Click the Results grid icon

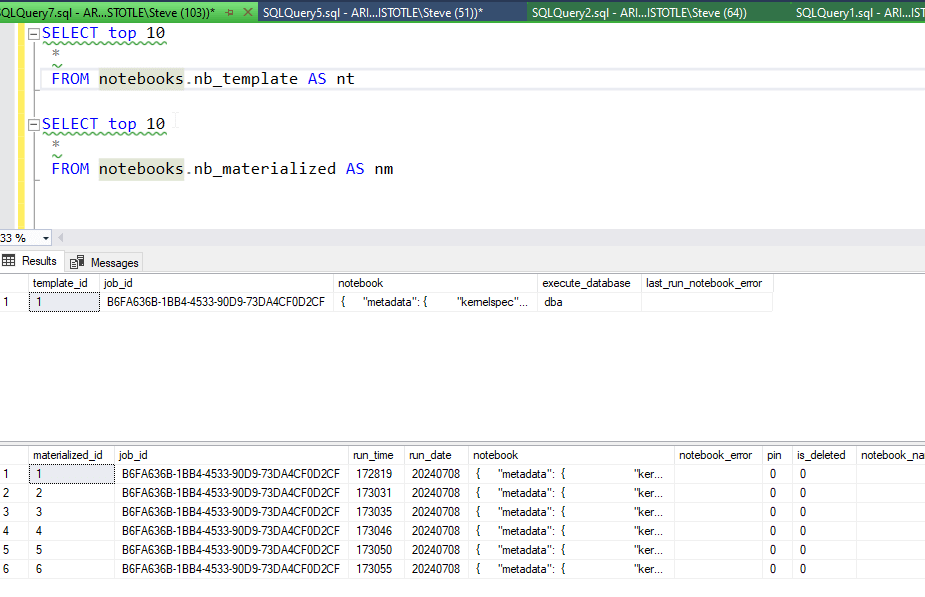pyautogui.click(x=9, y=261)
